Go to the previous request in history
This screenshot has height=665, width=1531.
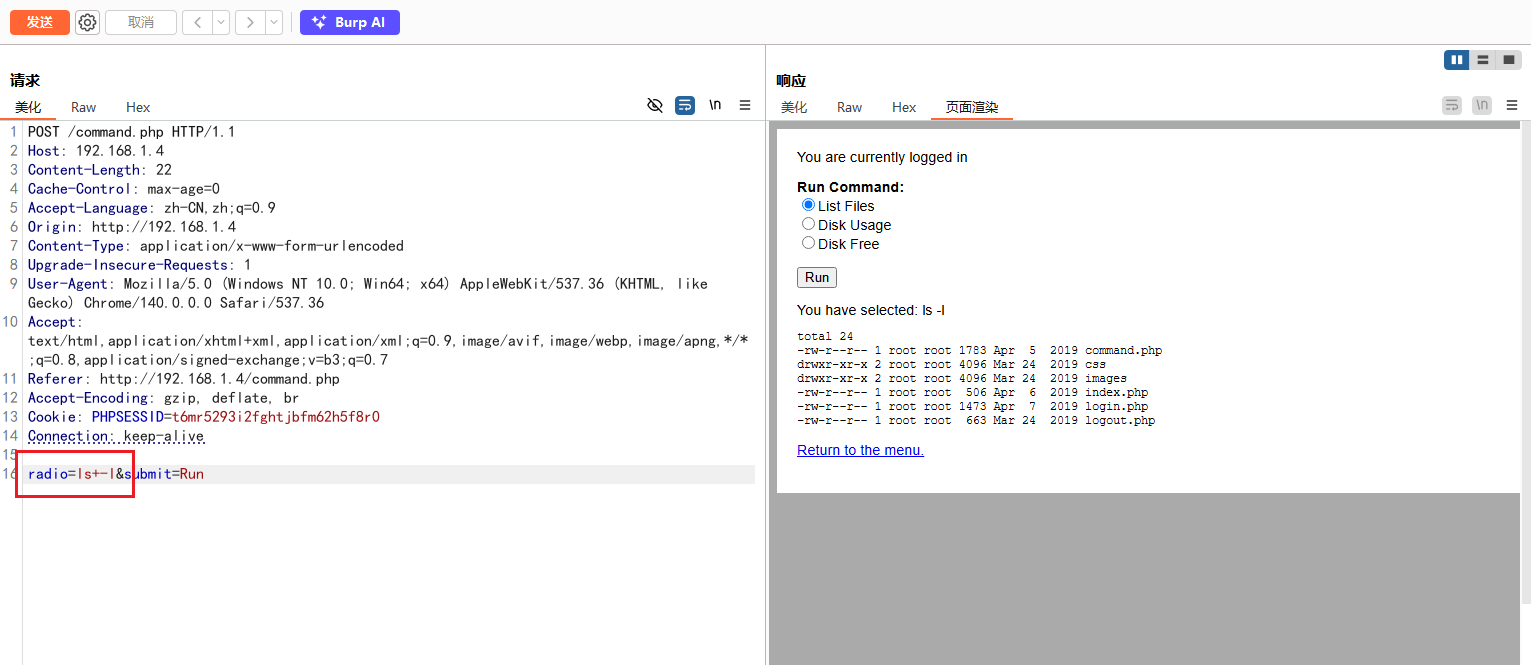tap(197, 22)
